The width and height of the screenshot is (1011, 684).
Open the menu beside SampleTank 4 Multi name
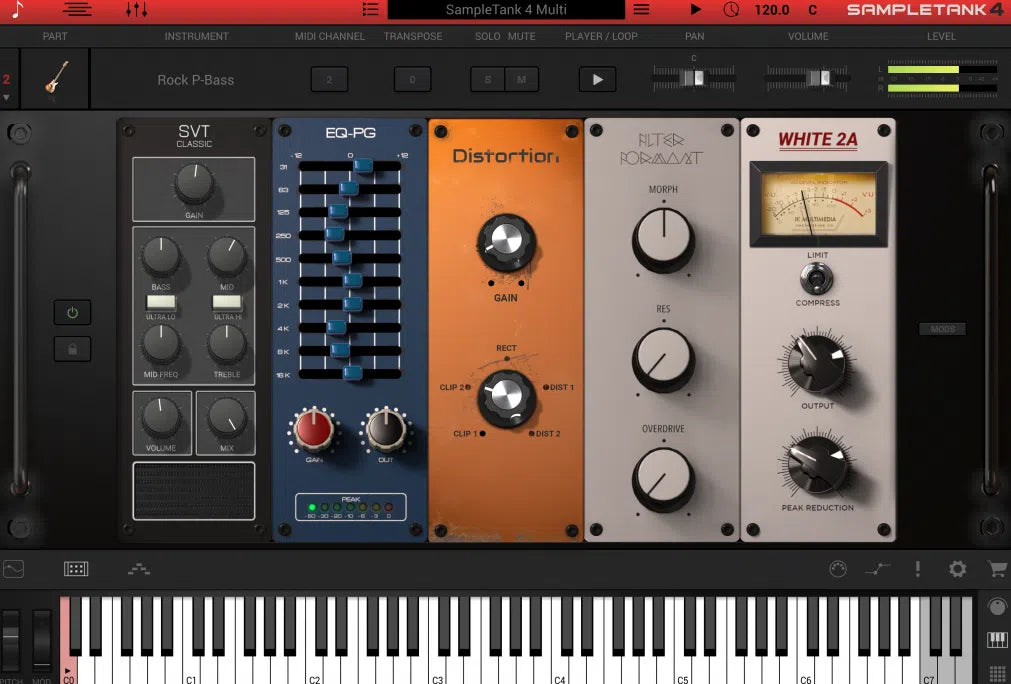(643, 10)
